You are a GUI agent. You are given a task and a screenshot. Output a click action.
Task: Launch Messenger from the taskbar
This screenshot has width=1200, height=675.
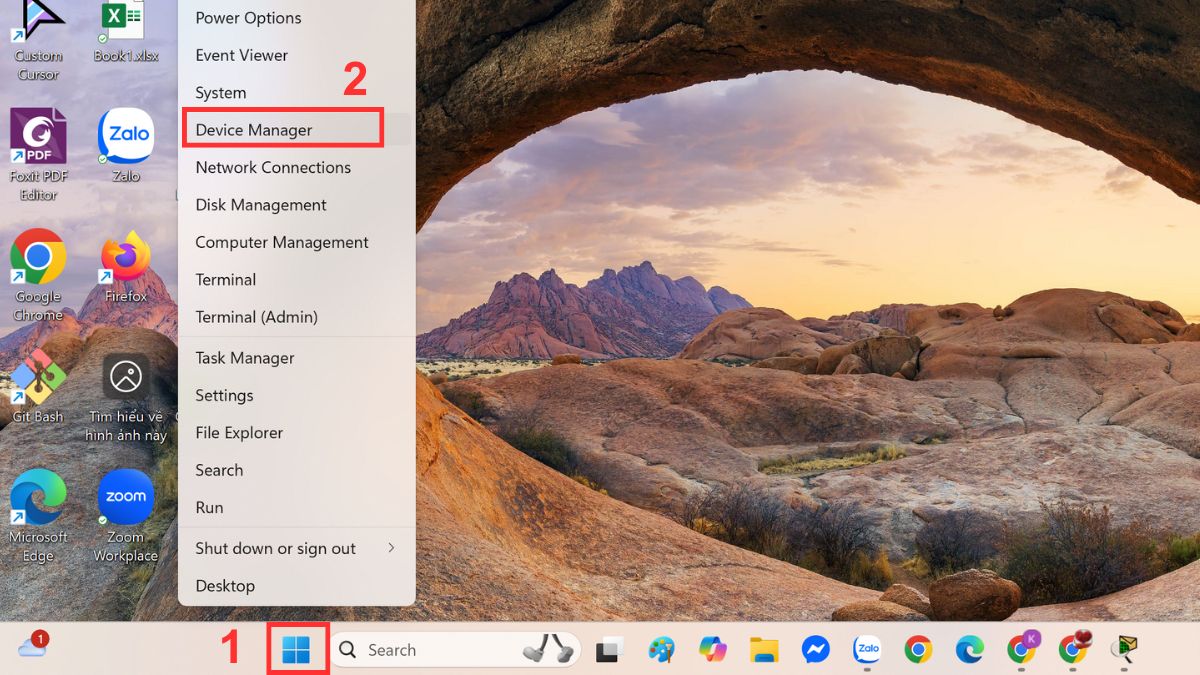(x=815, y=649)
